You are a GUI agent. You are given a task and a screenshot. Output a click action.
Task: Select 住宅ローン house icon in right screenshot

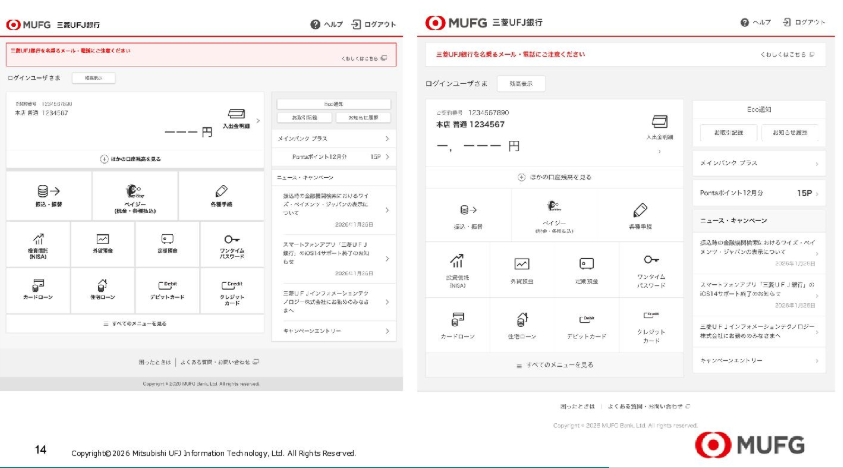521,320
